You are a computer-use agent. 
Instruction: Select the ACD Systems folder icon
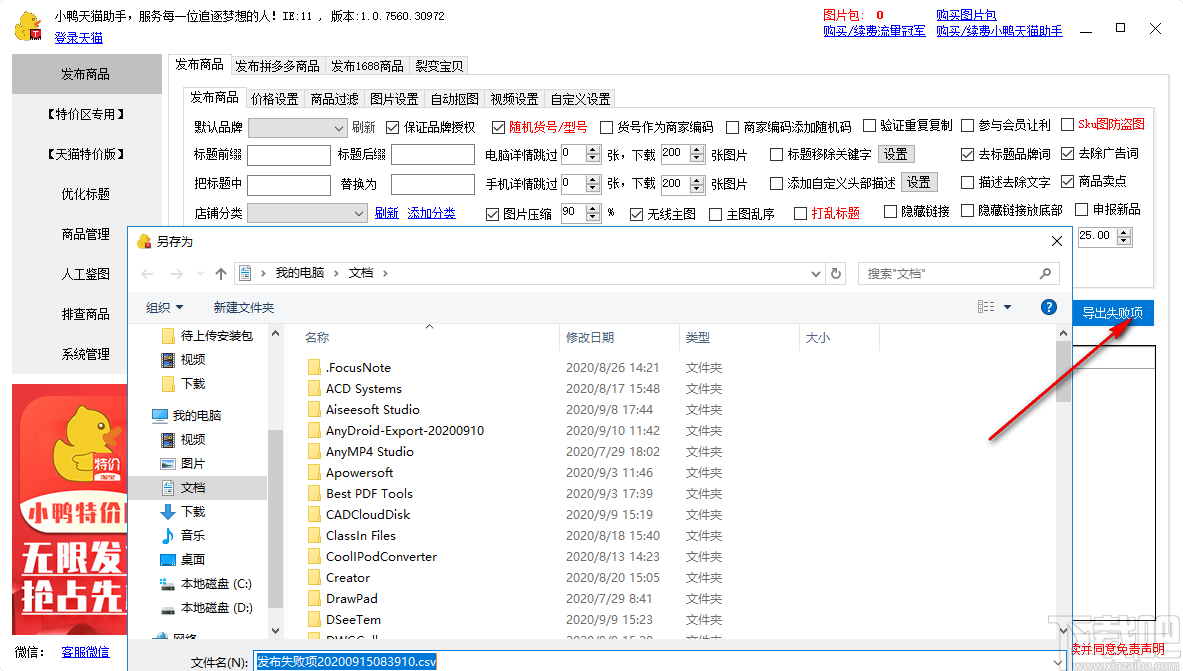315,389
